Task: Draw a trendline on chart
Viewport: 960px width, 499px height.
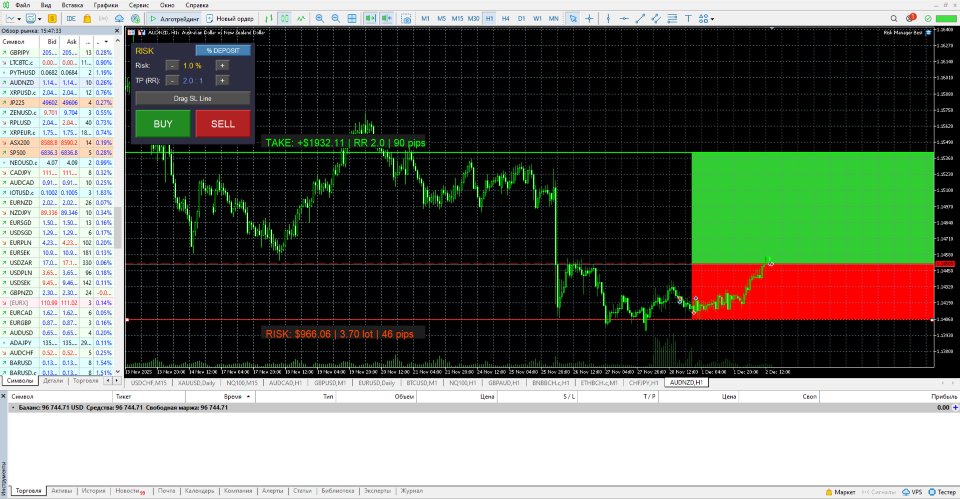Action: point(640,18)
